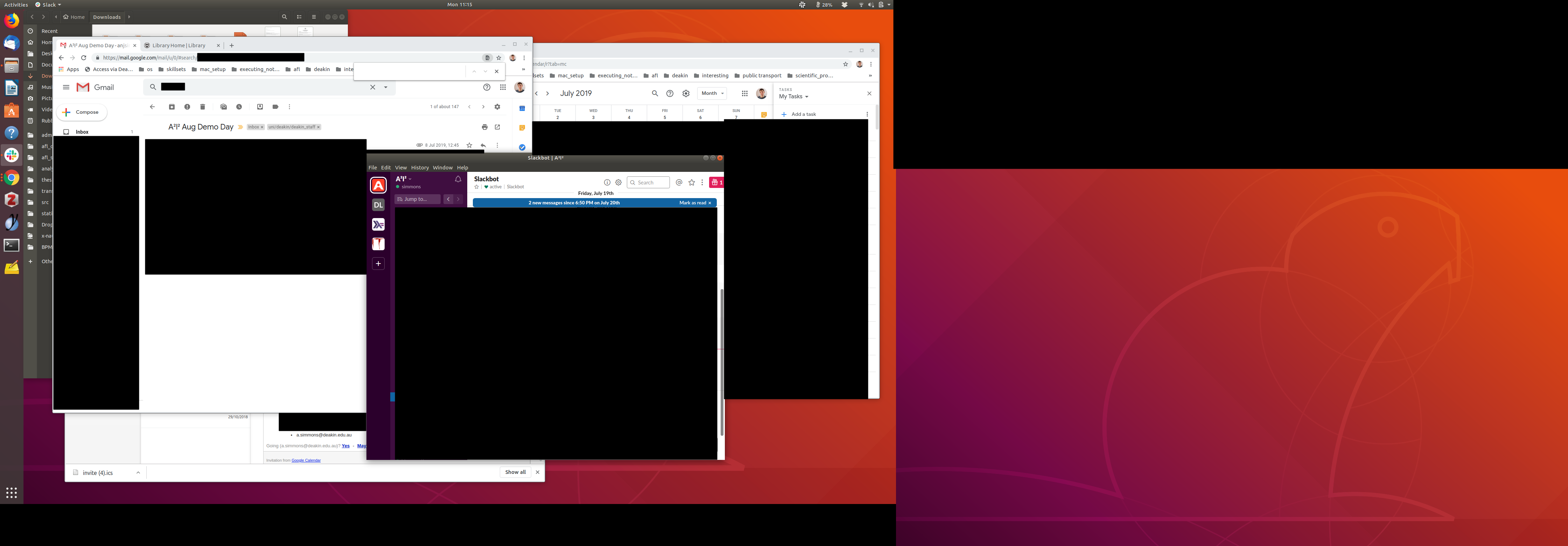Snooze the open email
Image resolution: width=1568 pixels, height=546 pixels.
239,107
